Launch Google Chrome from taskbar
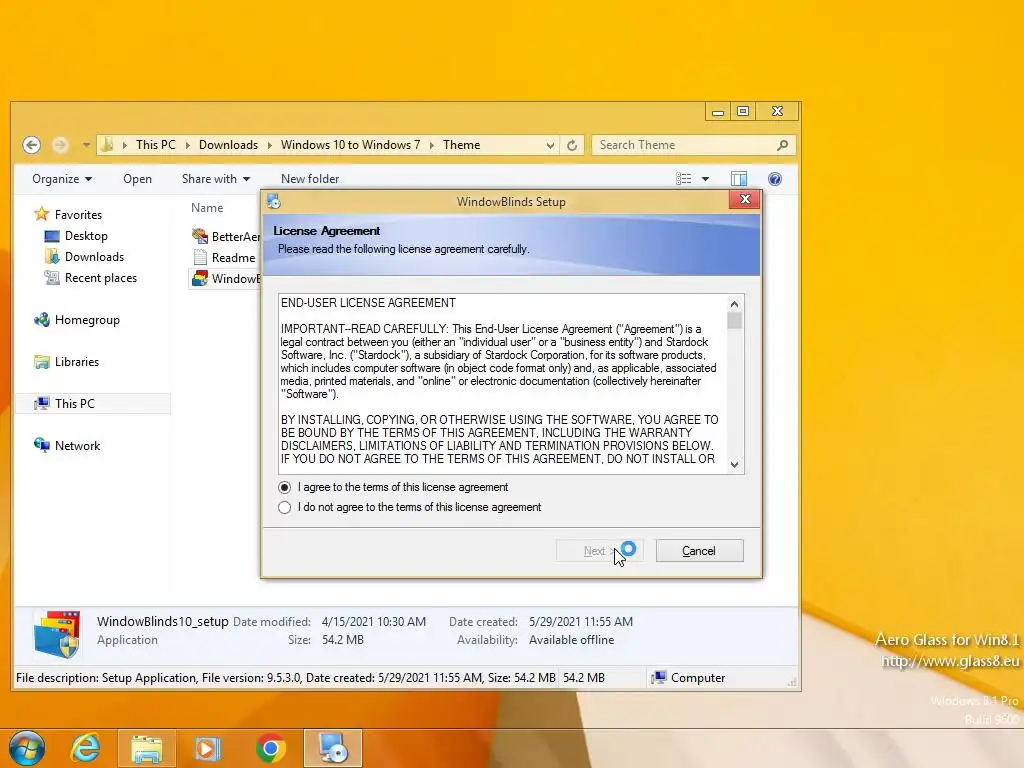 pos(270,748)
